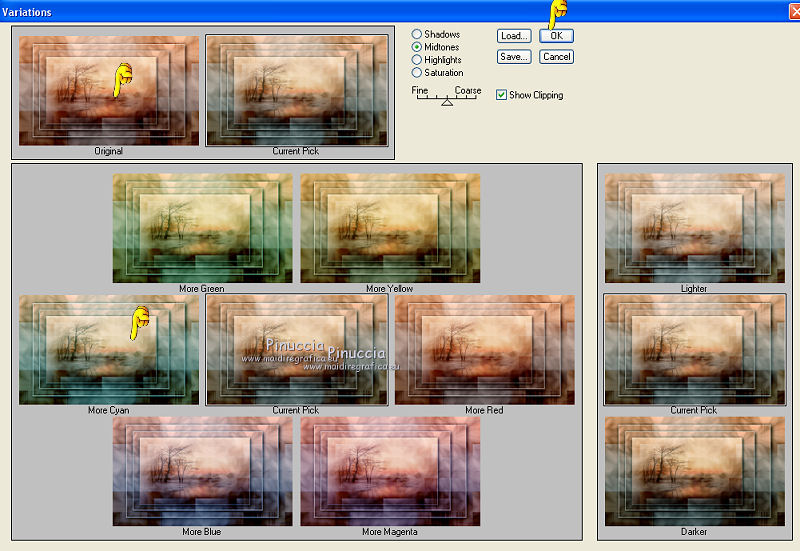
Task: Close the Variations dialog window
Action: [794, 11]
